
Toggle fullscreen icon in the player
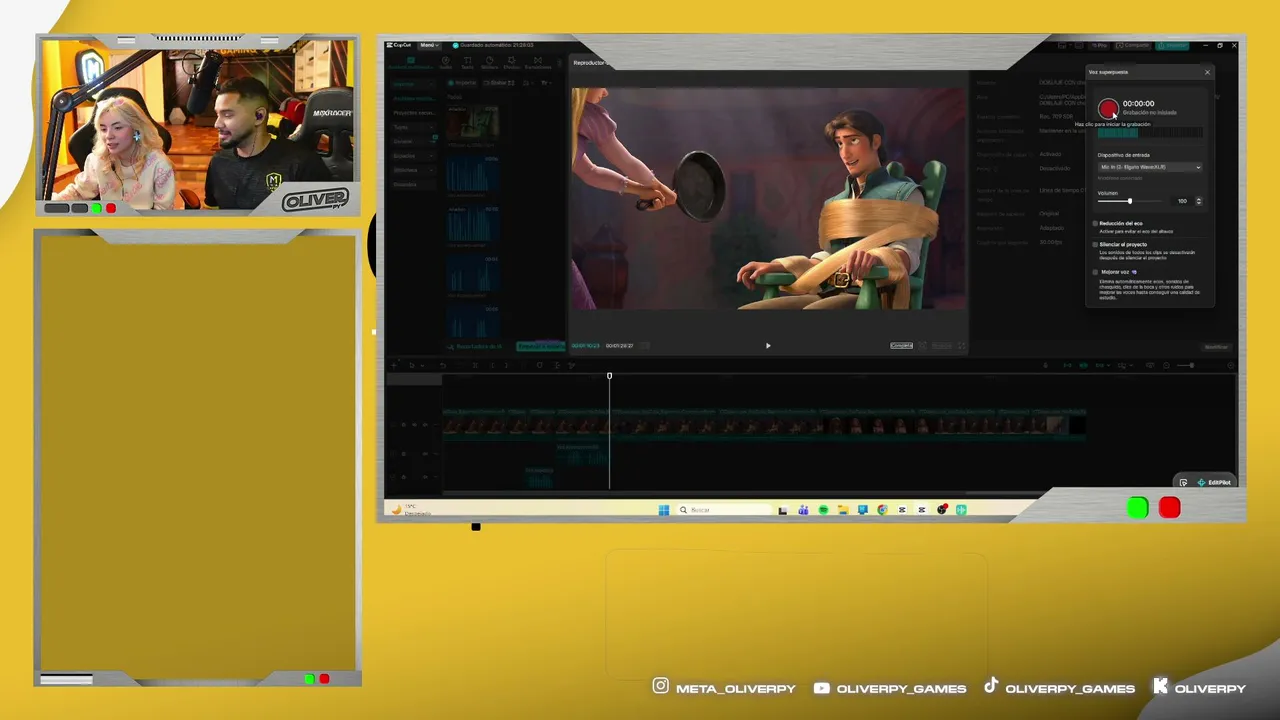(961, 346)
